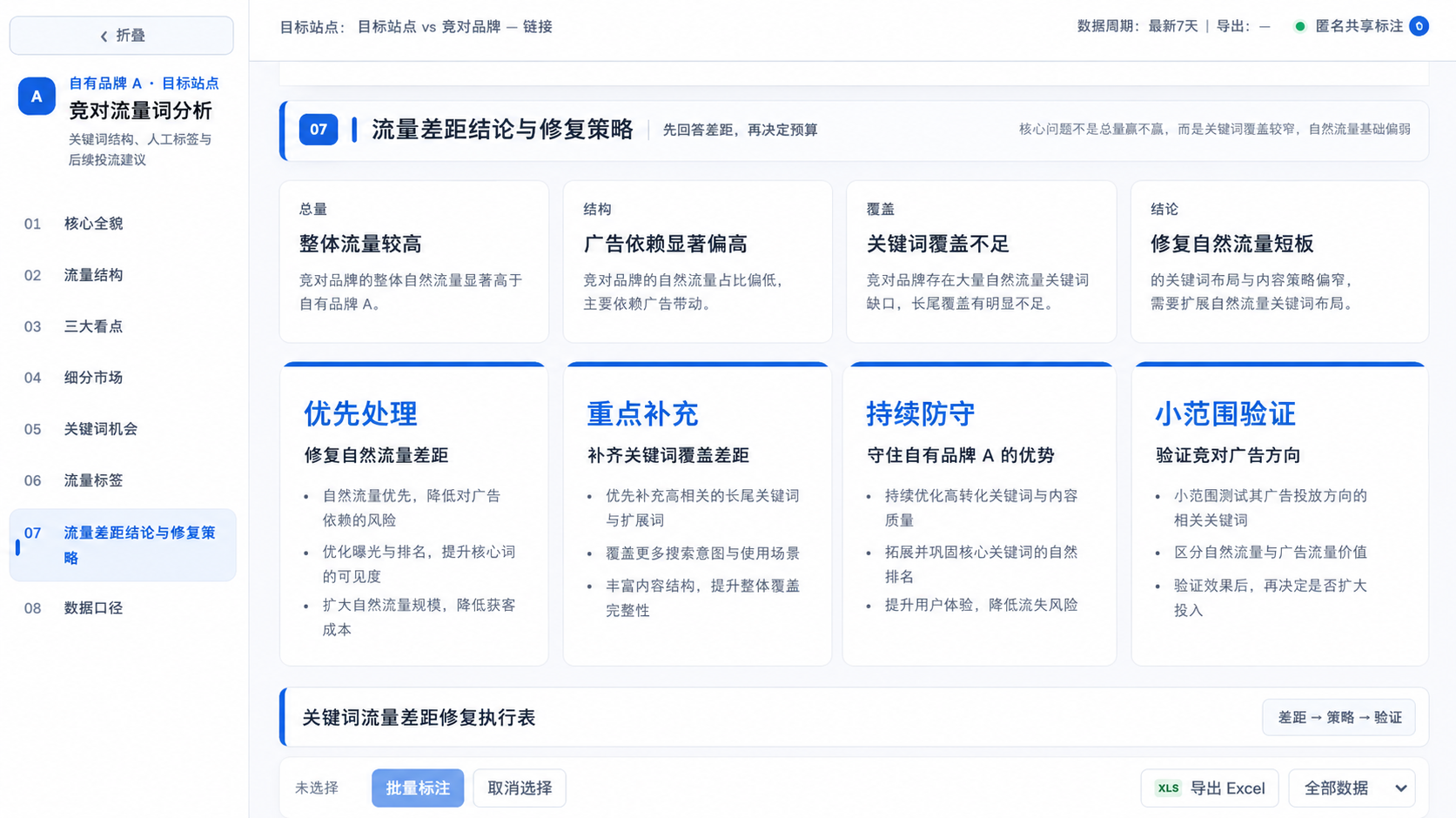Export data with 导出 Excel button
The width and height of the screenshot is (1456, 818).
pos(1210,788)
